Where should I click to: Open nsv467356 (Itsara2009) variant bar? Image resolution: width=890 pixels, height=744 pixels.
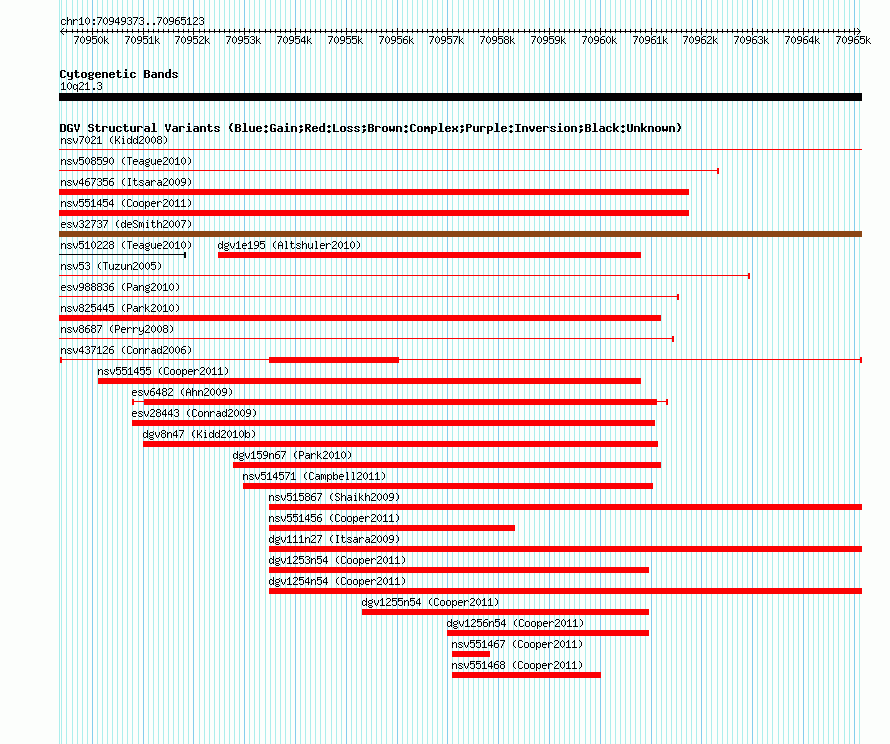pos(374,192)
